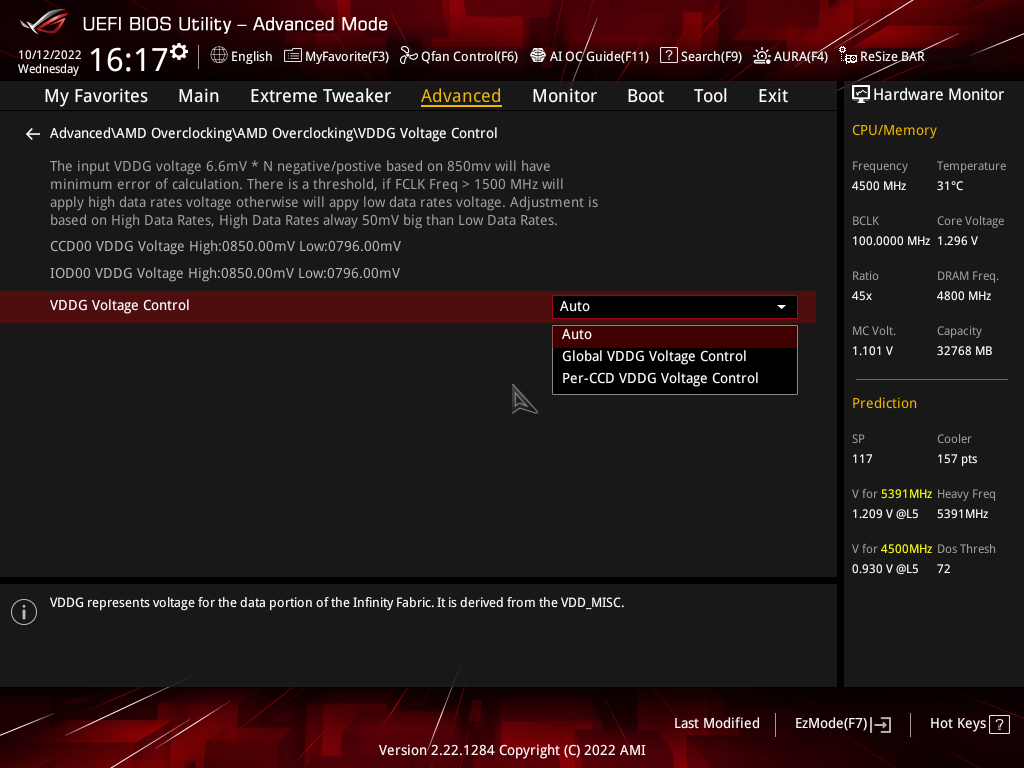This screenshot has width=1024, height=768.
Task: Click Frequency value 4500 MHz
Action: [878, 186]
